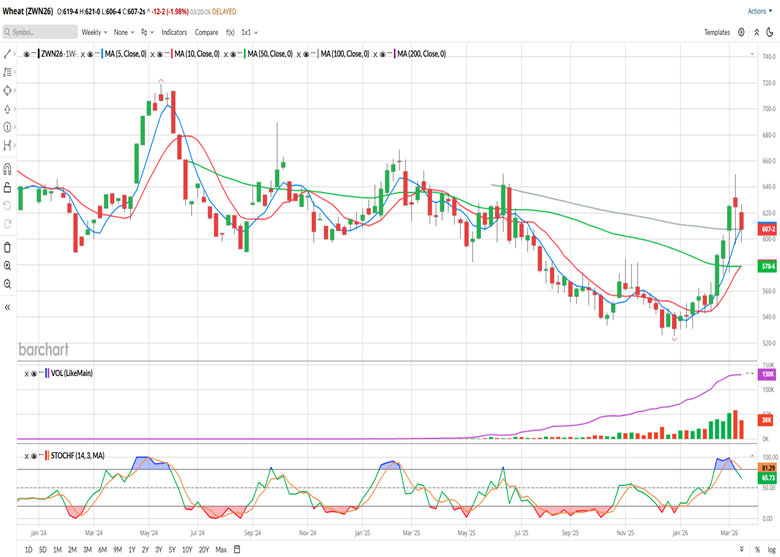This screenshot has width=780, height=557.
Task: Open the date range calendar icon
Action: click(x=237, y=550)
